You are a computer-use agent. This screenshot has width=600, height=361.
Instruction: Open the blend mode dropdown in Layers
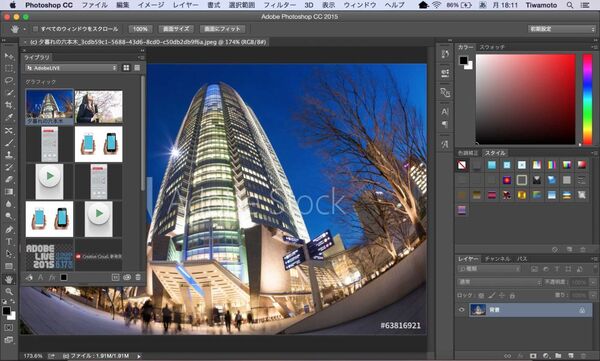(x=500, y=282)
